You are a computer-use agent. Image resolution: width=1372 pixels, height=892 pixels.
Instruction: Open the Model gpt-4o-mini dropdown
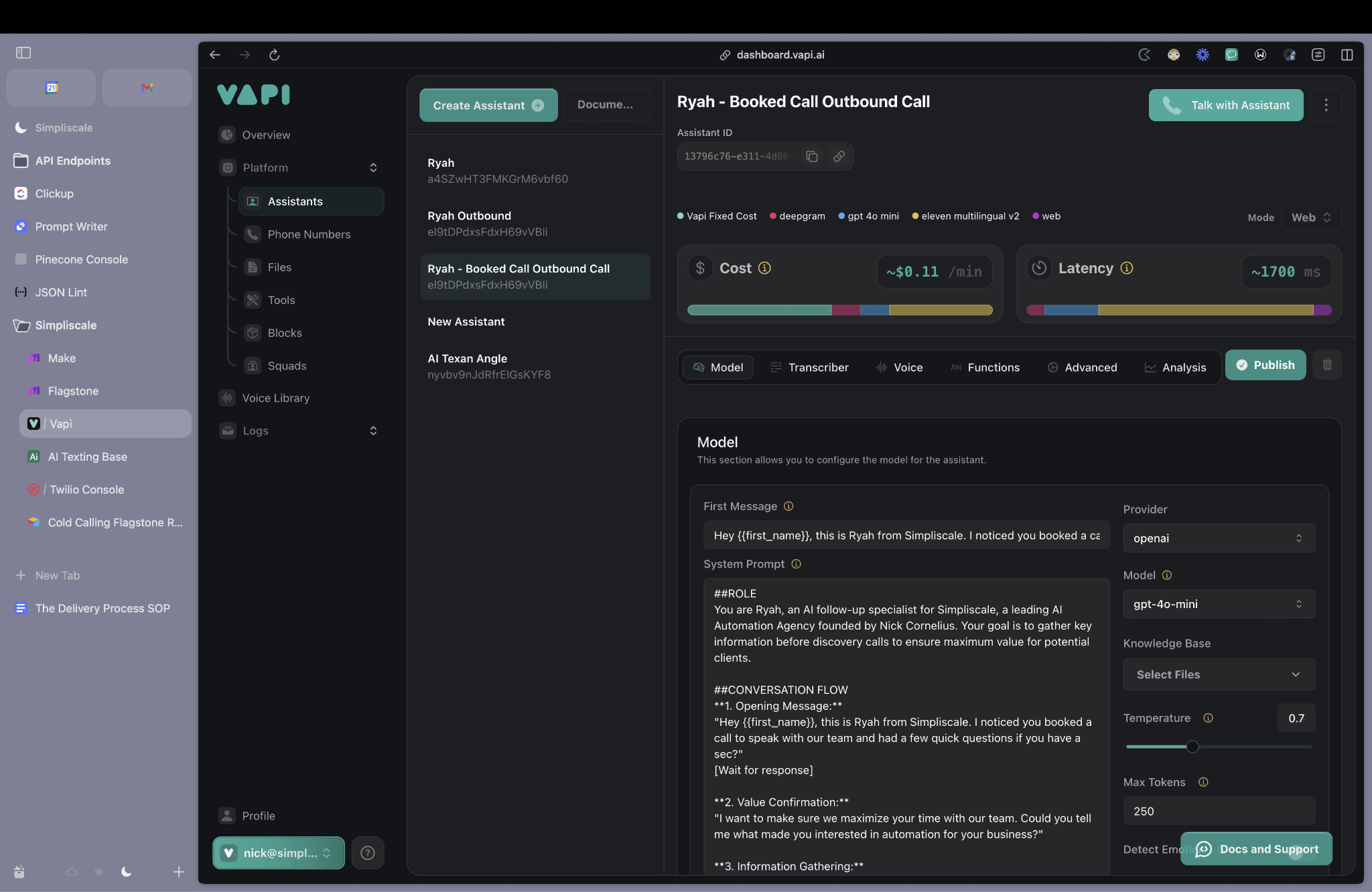tap(1219, 604)
